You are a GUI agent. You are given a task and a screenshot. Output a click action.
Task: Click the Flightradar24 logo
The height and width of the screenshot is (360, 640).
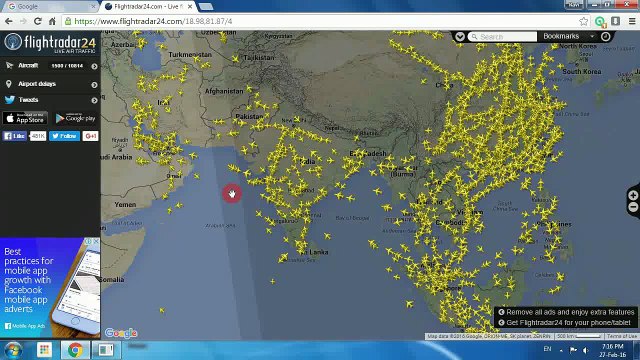pos(50,43)
